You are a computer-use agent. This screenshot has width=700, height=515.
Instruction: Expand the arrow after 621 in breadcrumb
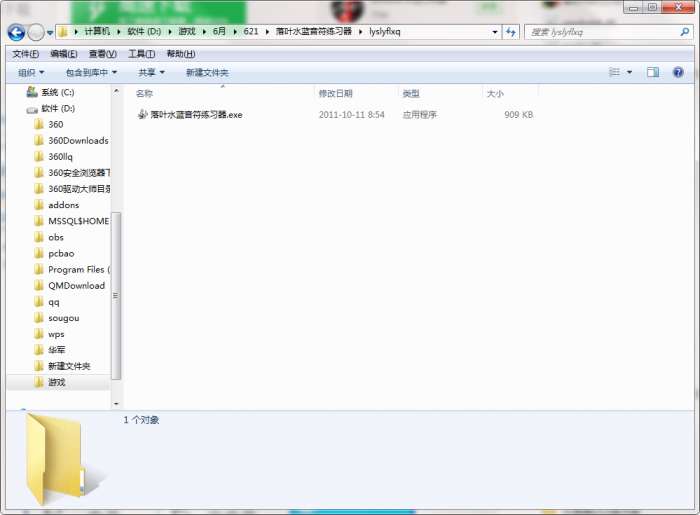coord(267,32)
